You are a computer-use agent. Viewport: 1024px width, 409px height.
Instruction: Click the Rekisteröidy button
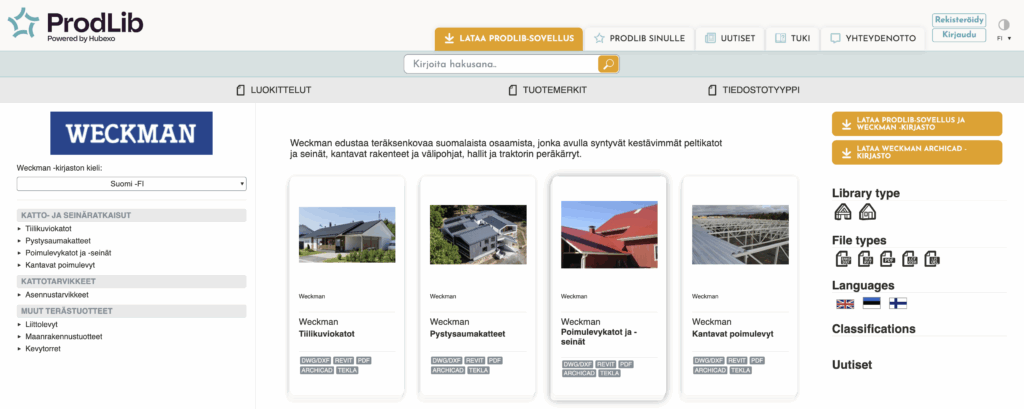[959, 20]
